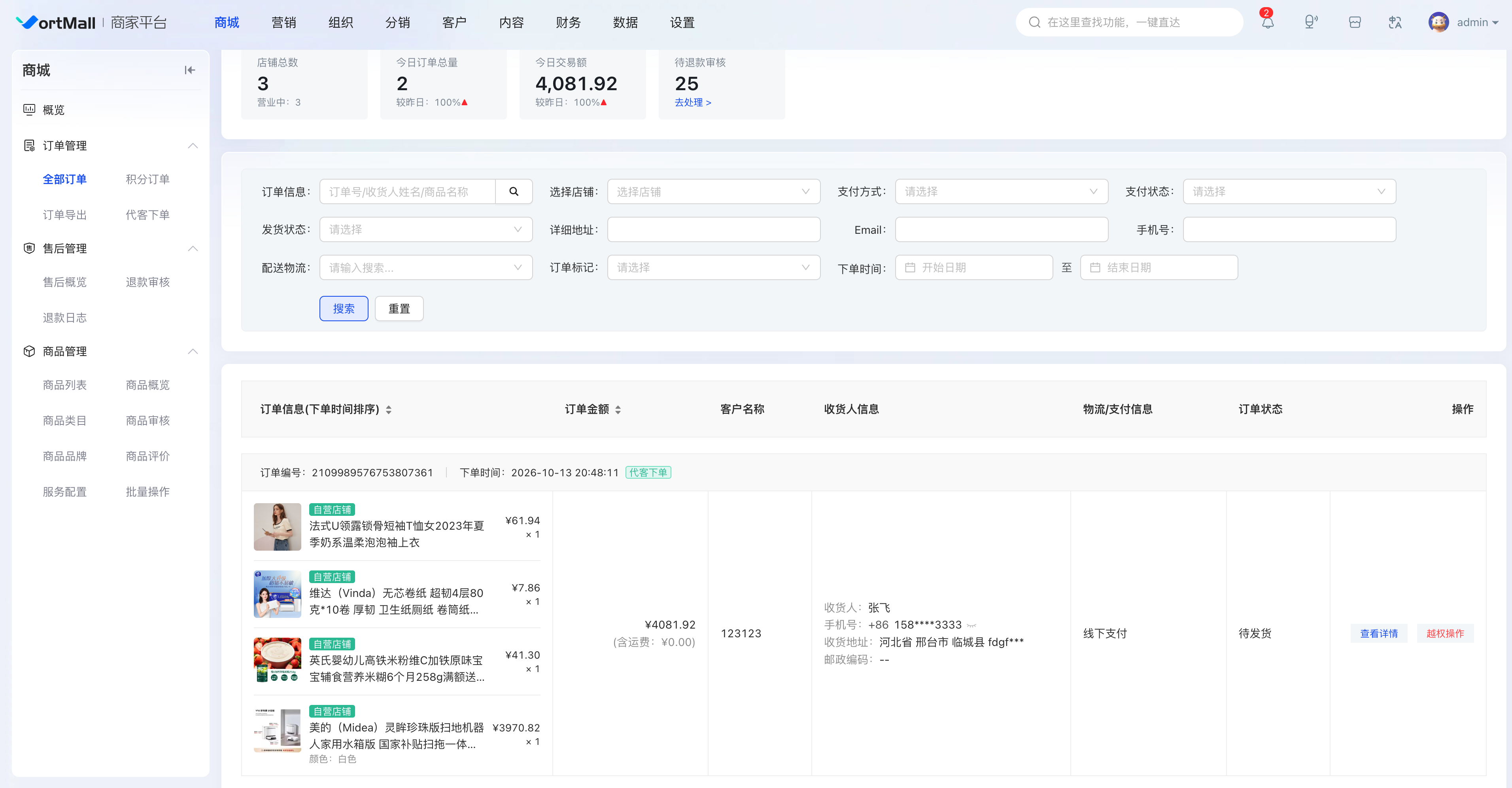Image resolution: width=1512 pixels, height=788 pixels.
Task: Click the Vinda tissue product thumbnail
Action: 277,594
